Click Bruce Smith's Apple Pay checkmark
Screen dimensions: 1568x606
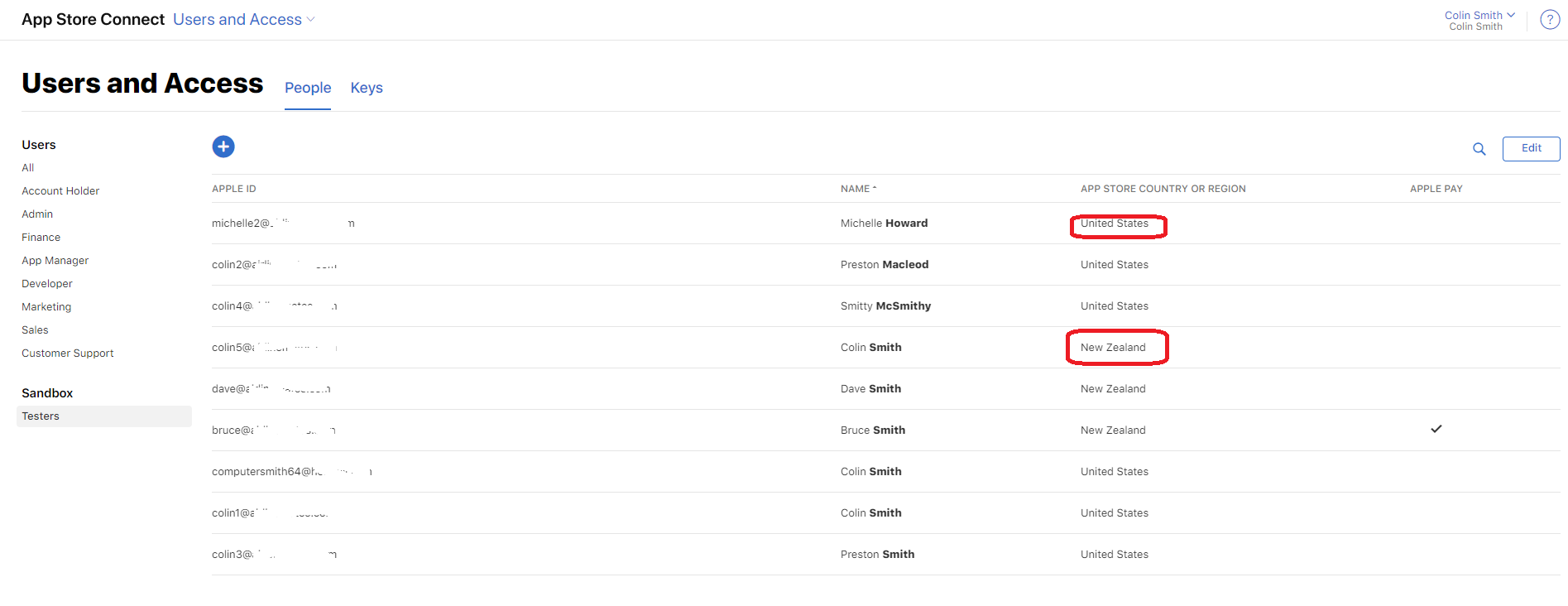click(1436, 429)
